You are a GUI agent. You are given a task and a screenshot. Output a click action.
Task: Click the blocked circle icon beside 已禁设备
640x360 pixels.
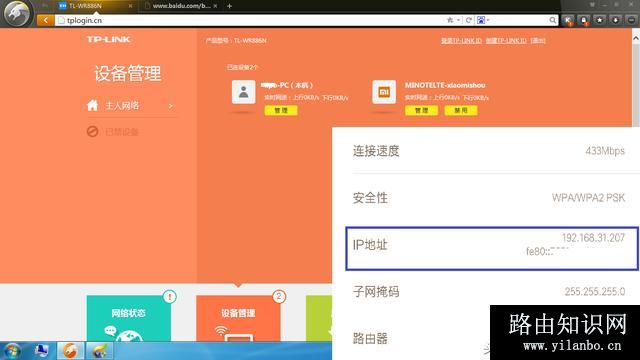(x=93, y=131)
